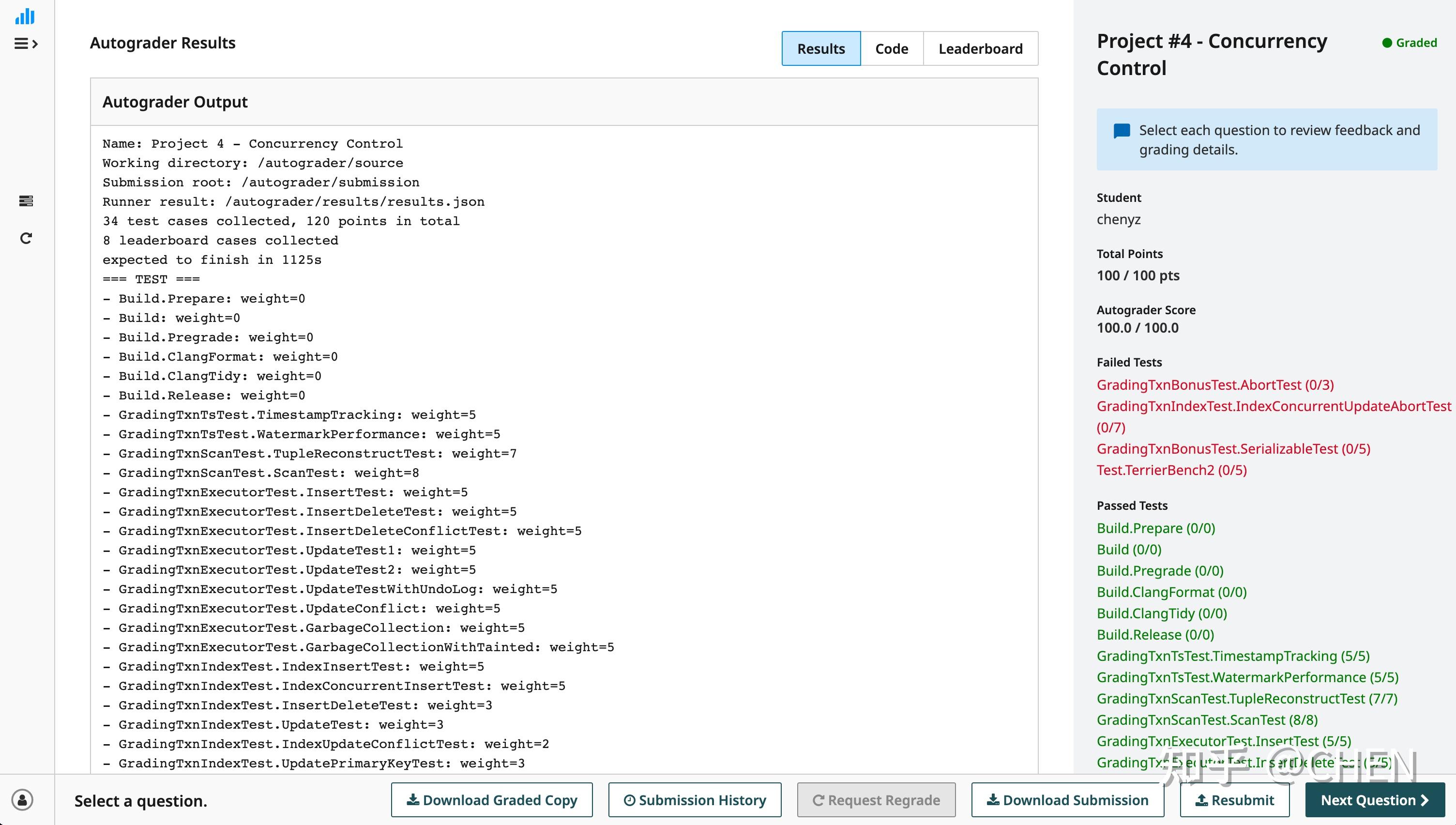This screenshot has width=1456, height=825.
Task: Click the Request Regrade button
Action: click(x=876, y=800)
